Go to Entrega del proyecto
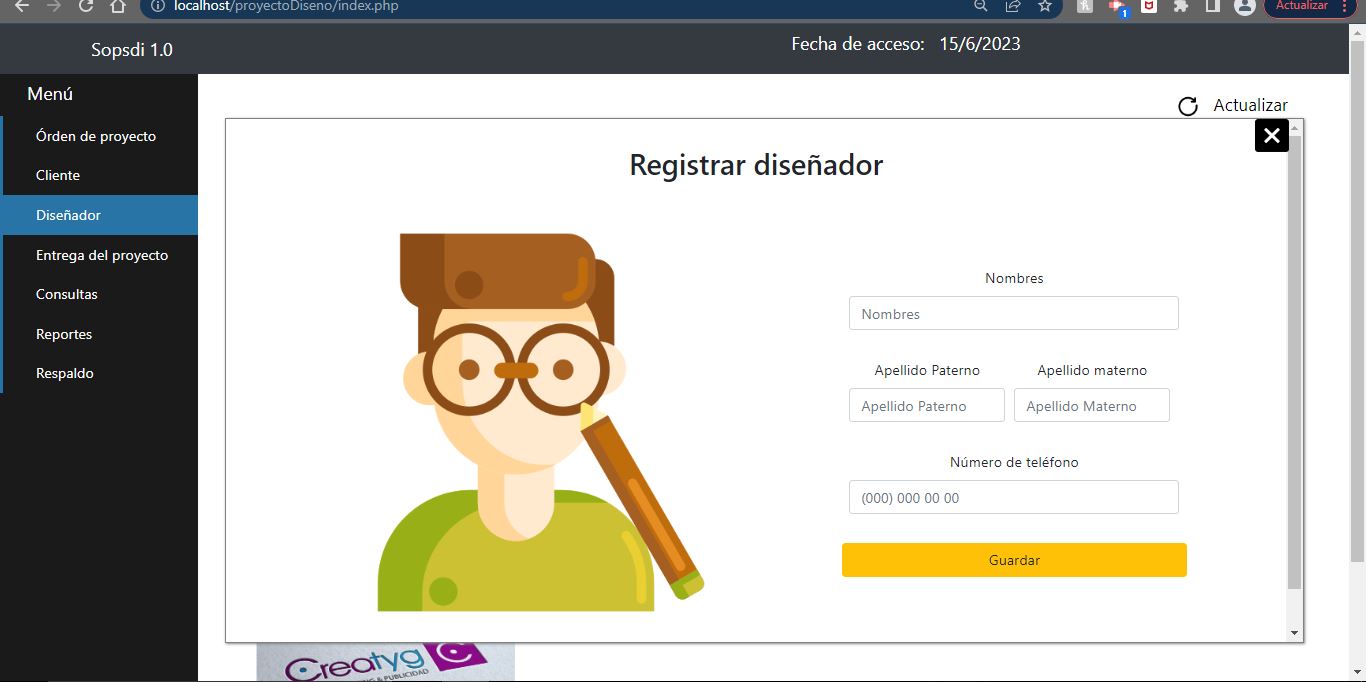 102,255
